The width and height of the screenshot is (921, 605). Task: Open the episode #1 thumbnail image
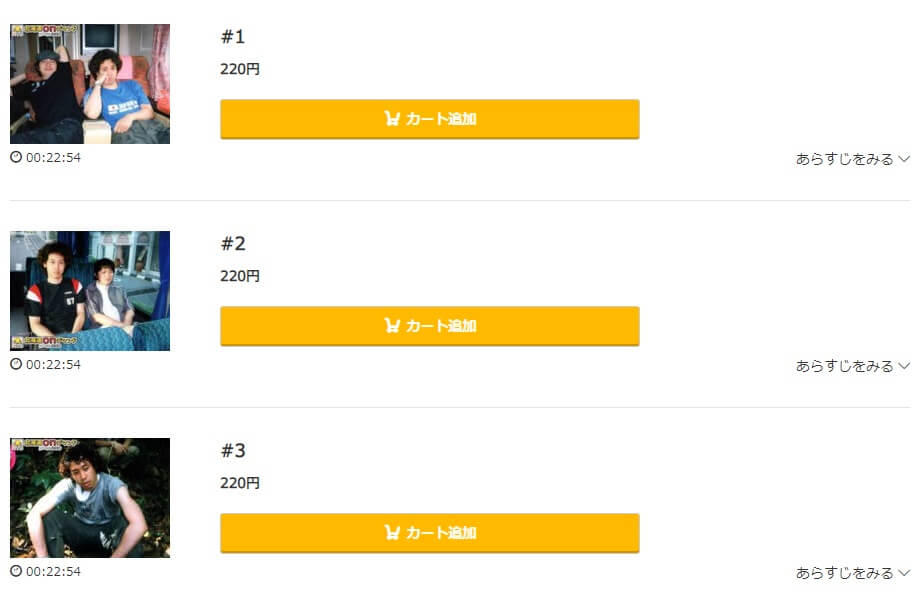(x=90, y=84)
